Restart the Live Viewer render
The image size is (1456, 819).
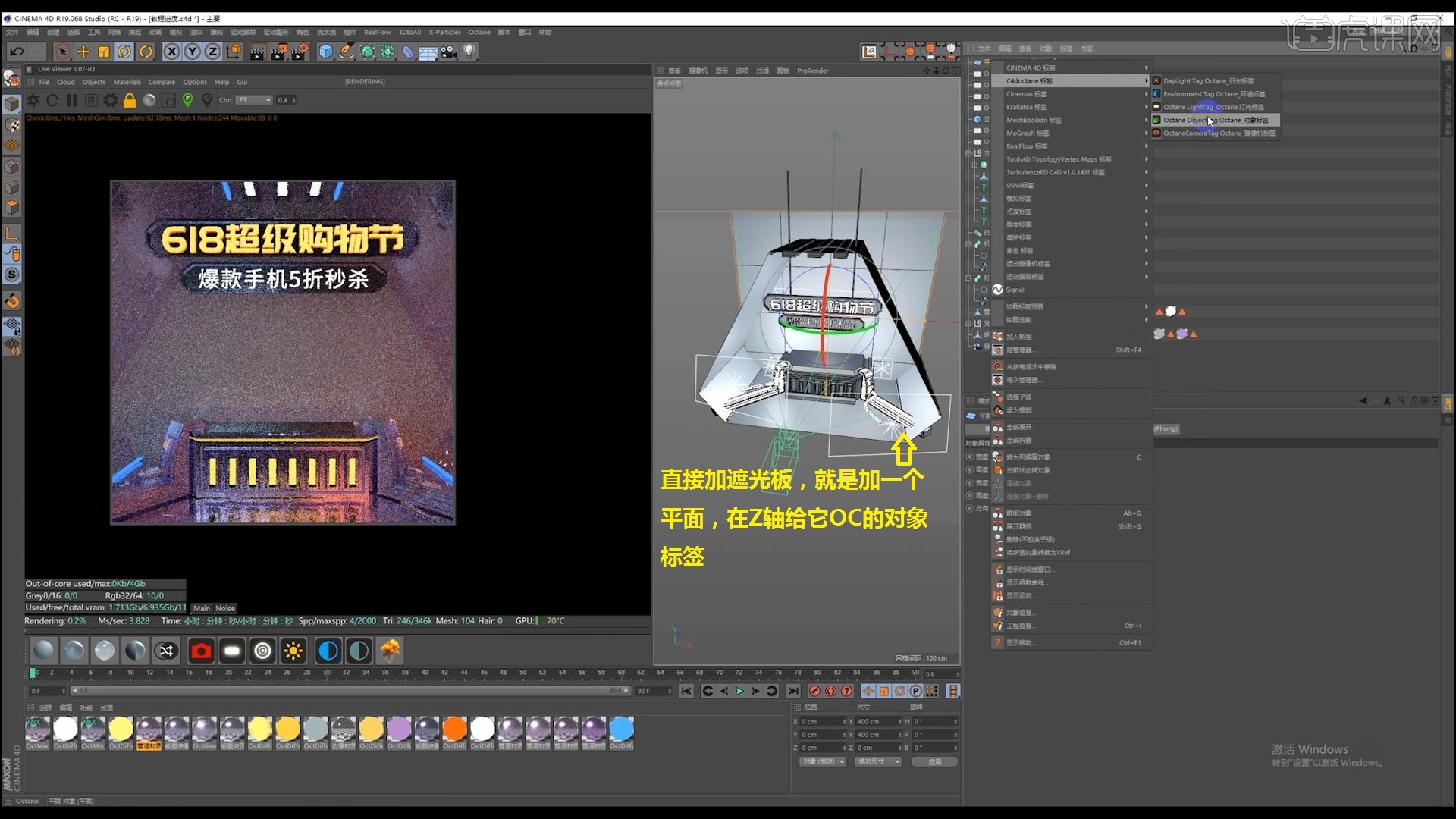(x=52, y=99)
